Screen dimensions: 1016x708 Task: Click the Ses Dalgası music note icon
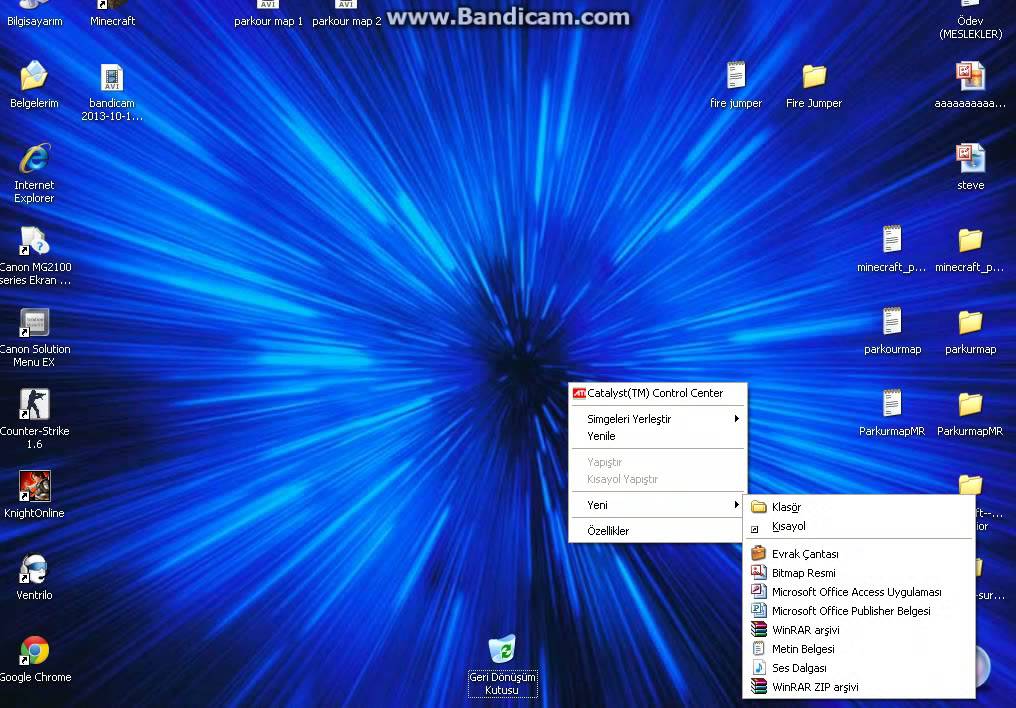758,668
